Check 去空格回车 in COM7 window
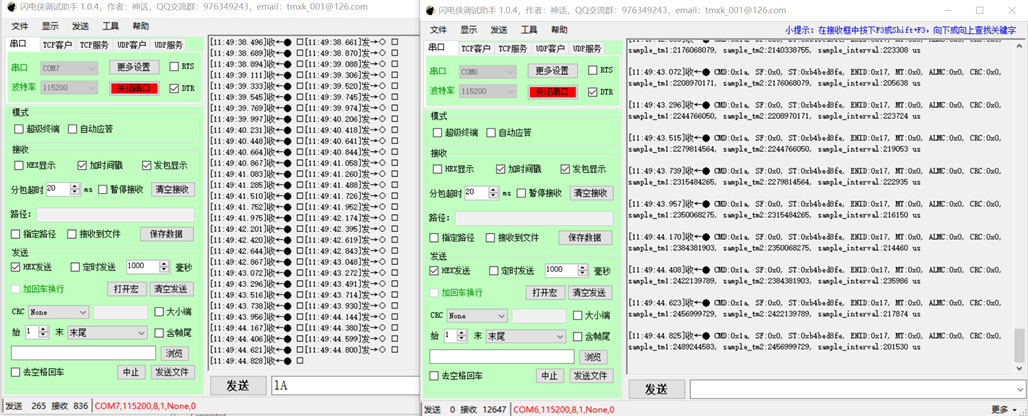Viewport: 1028px width, 416px height. coord(16,373)
